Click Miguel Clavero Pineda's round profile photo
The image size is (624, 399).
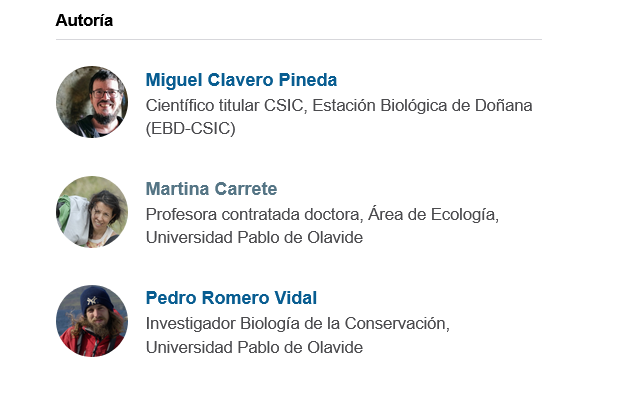[x=92, y=102]
